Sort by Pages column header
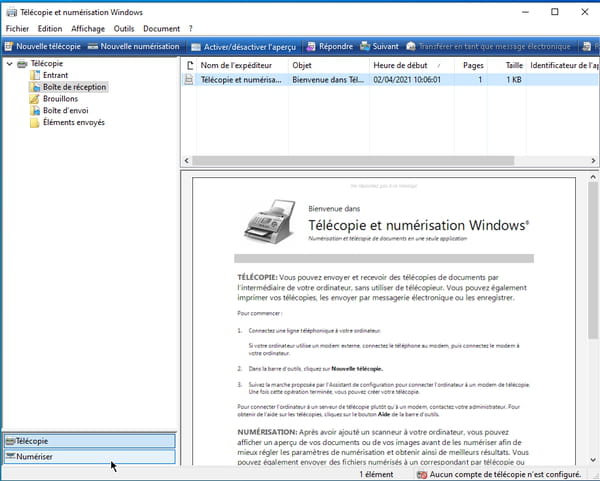This screenshot has height=481, width=600. (x=471, y=65)
